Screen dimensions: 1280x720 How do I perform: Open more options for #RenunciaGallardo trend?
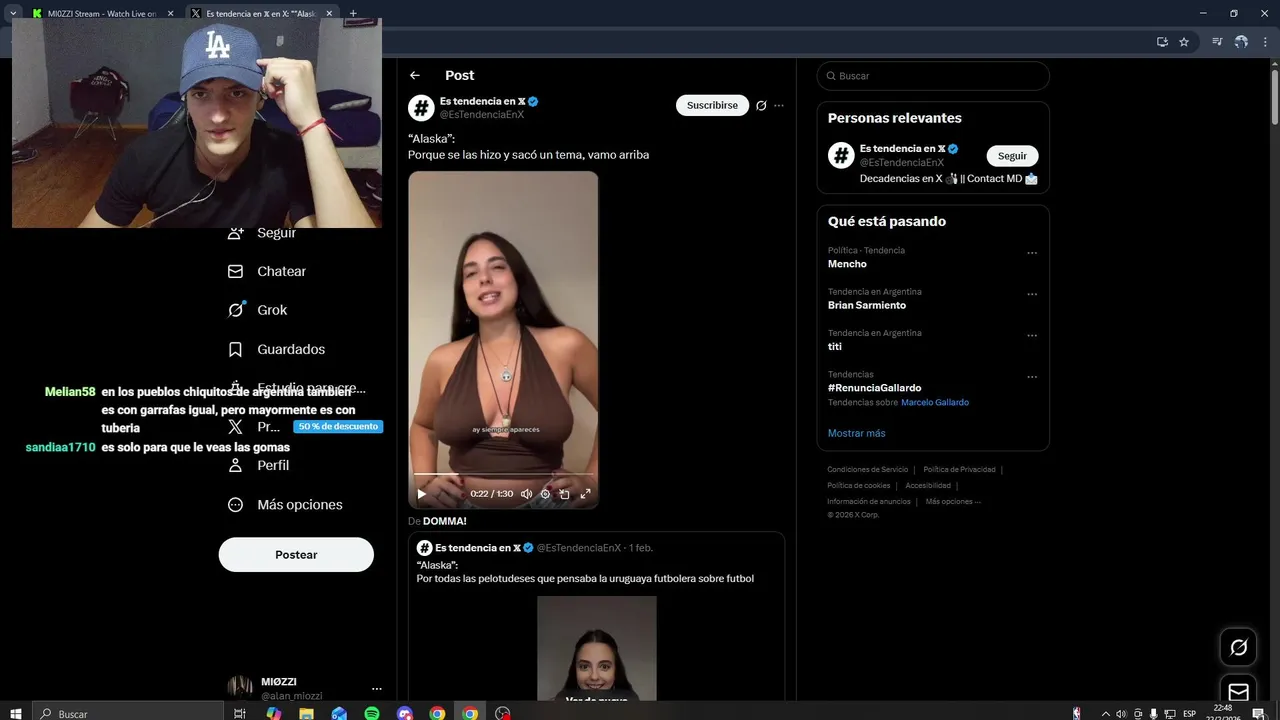coord(1032,377)
